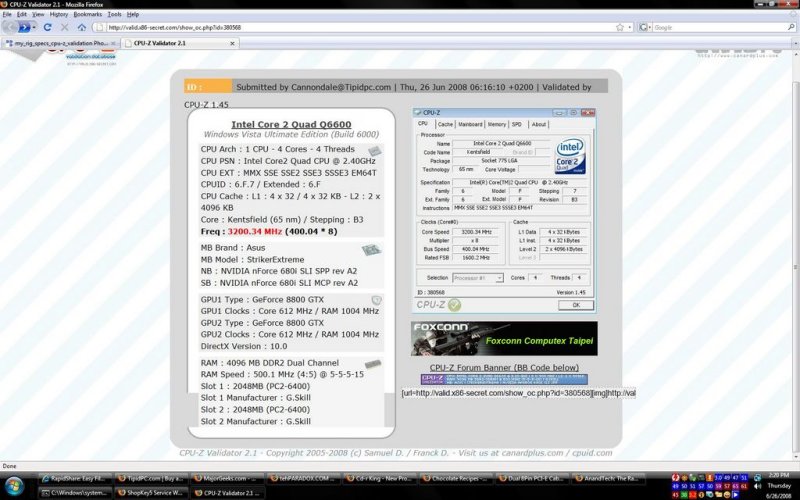Select the CPU-Z Validator 2.1 browser tab

pyautogui.click(x=179, y=43)
